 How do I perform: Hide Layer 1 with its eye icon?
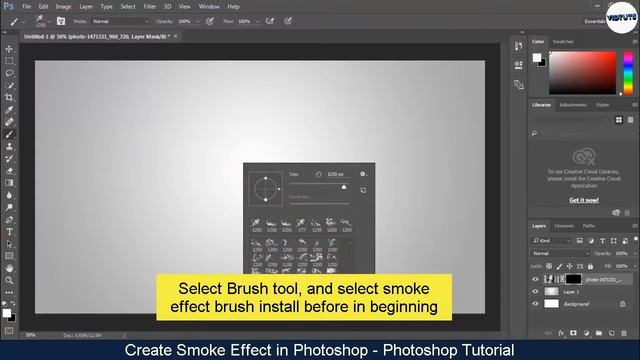click(536, 292)
